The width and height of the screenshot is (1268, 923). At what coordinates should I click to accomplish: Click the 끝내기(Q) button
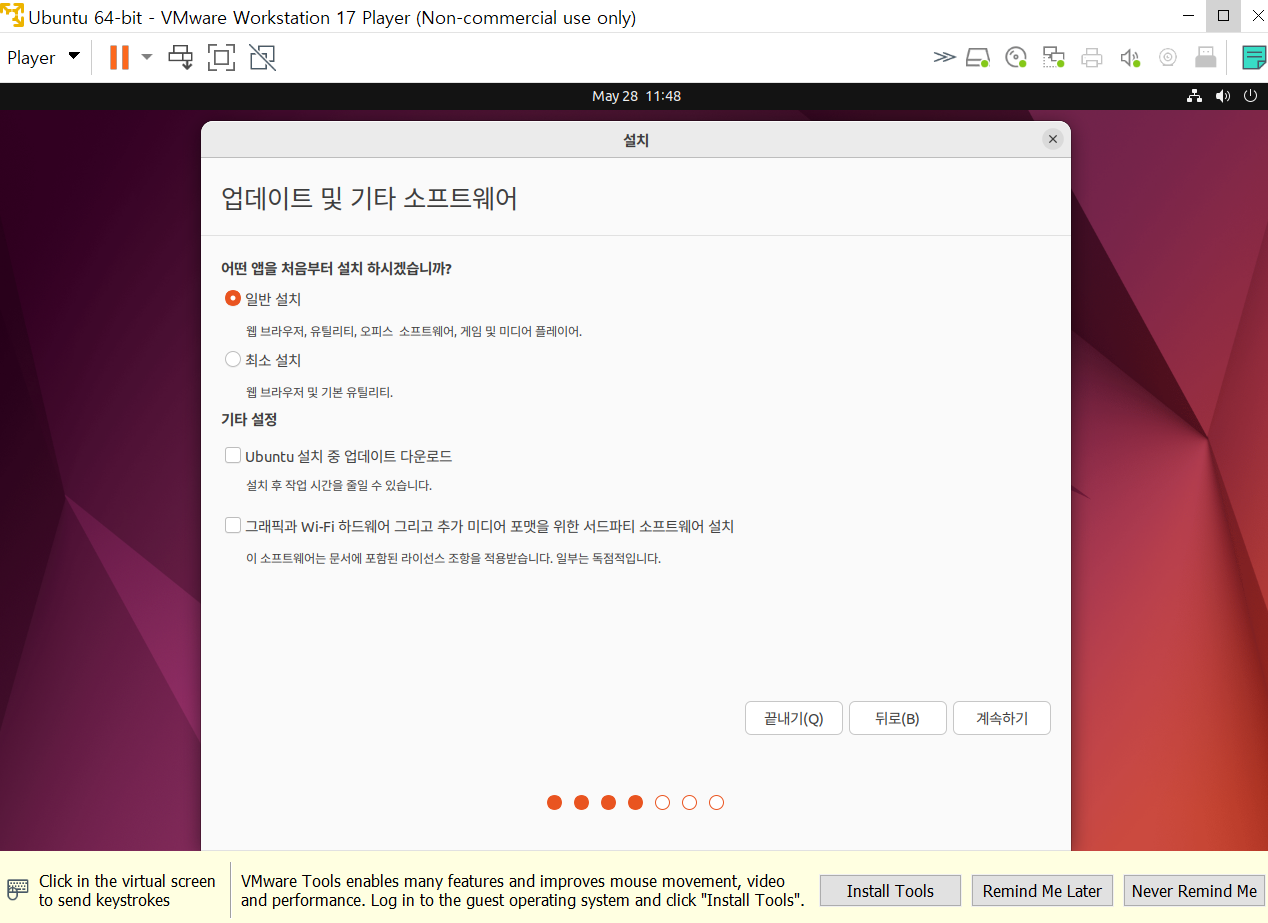[x=794, y=718]
